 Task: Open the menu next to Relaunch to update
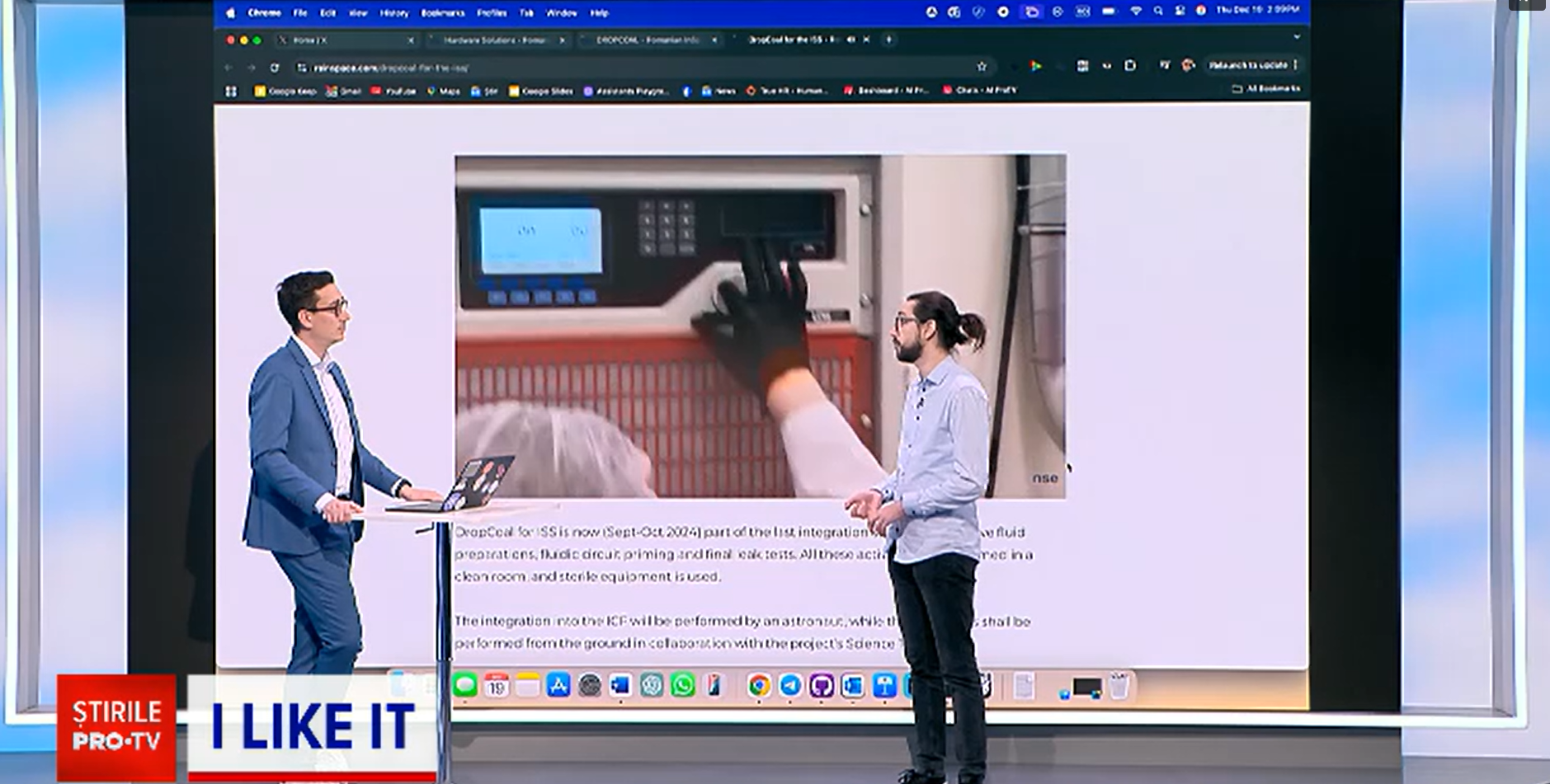point(1296,65)
